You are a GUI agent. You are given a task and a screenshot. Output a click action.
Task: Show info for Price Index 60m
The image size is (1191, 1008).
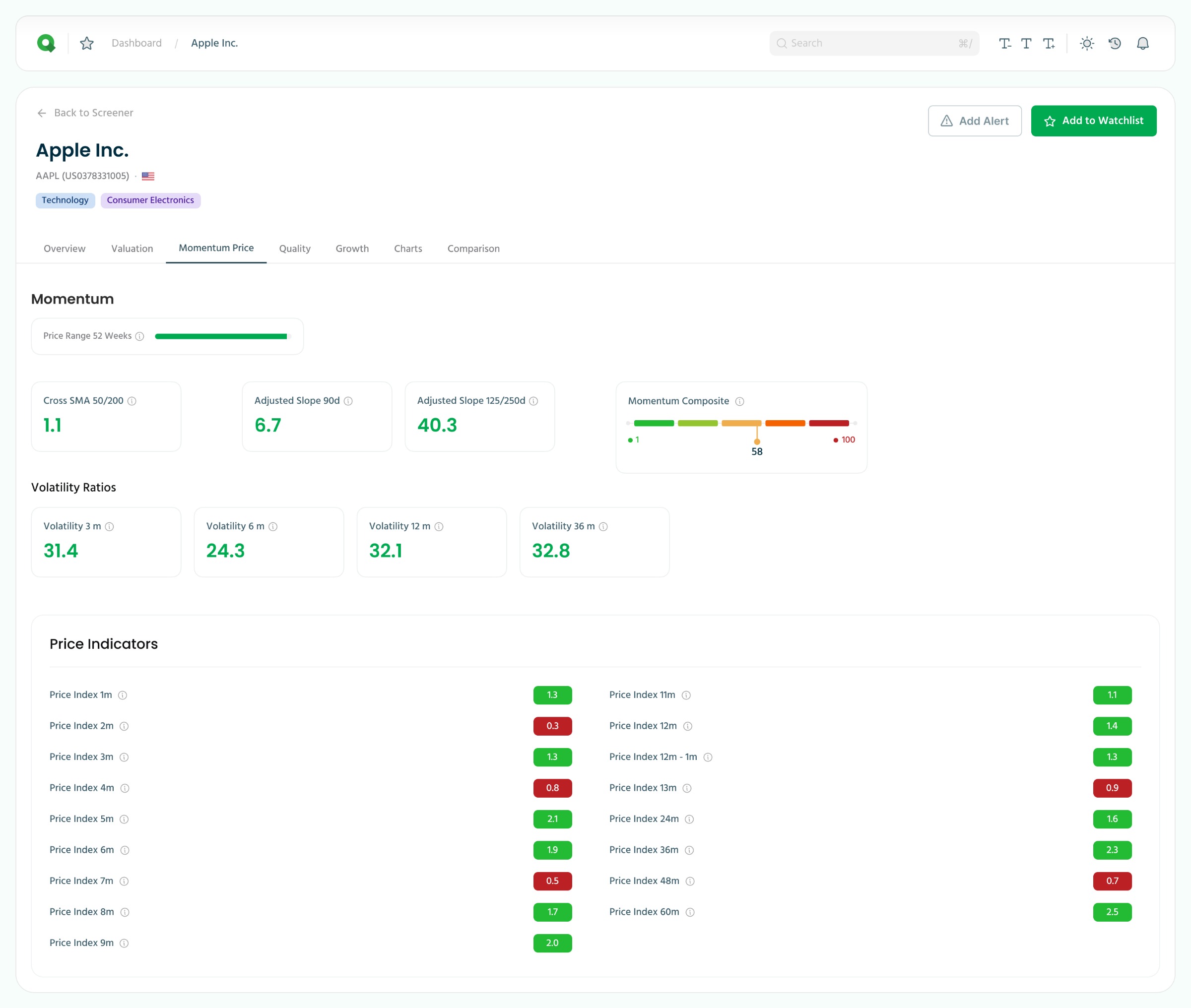click(x=690, y=913)
